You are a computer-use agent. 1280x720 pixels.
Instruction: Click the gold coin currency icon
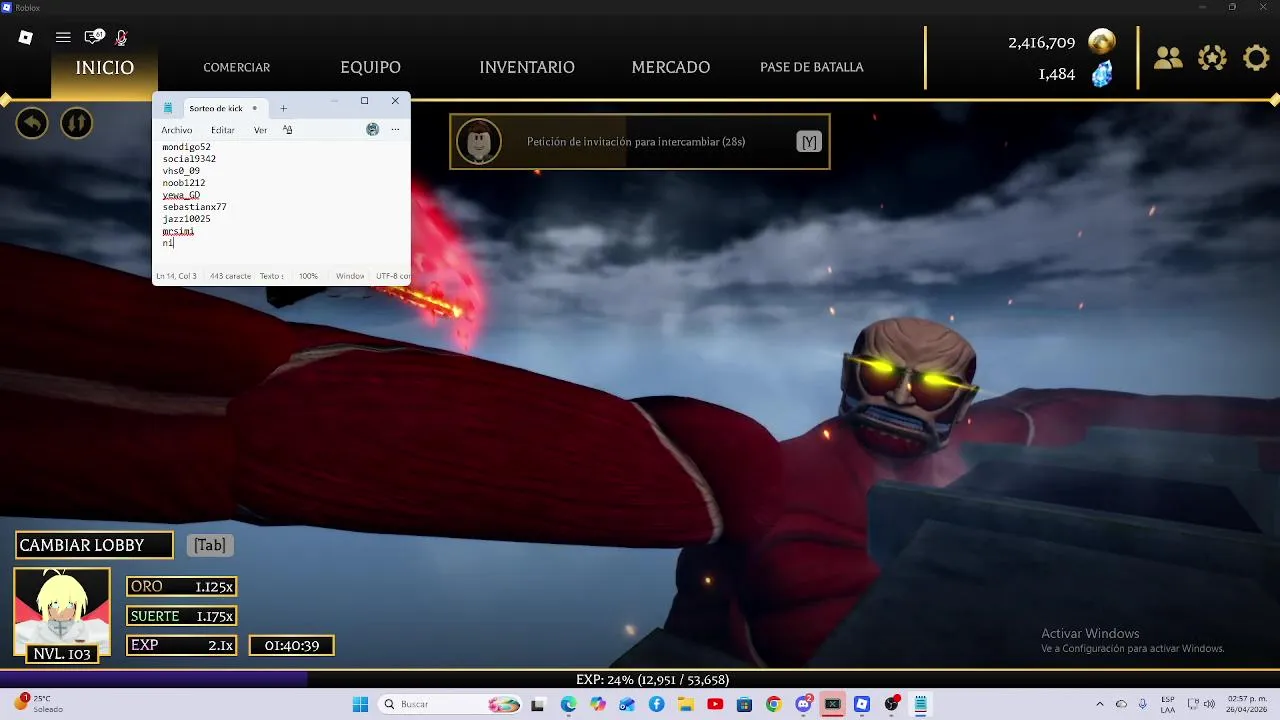pos(1102,42)
